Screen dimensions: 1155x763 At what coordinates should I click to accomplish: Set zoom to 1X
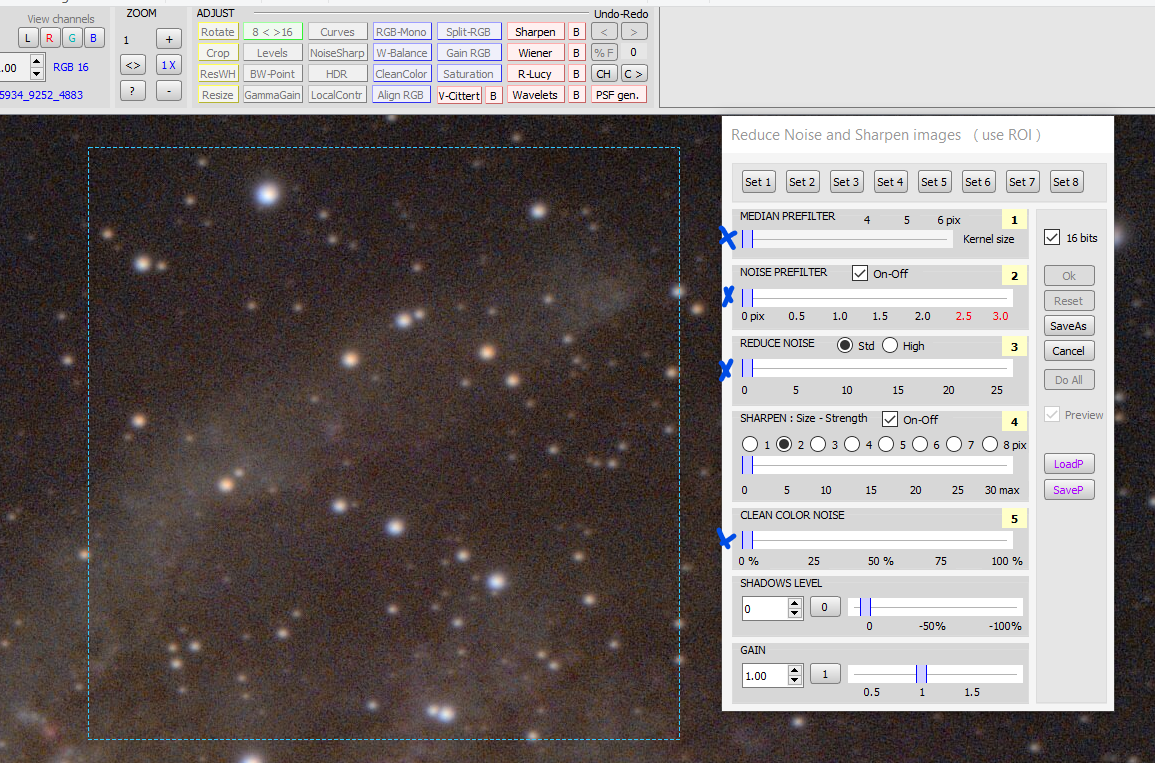pyautogui.click(x=169, y=65)
